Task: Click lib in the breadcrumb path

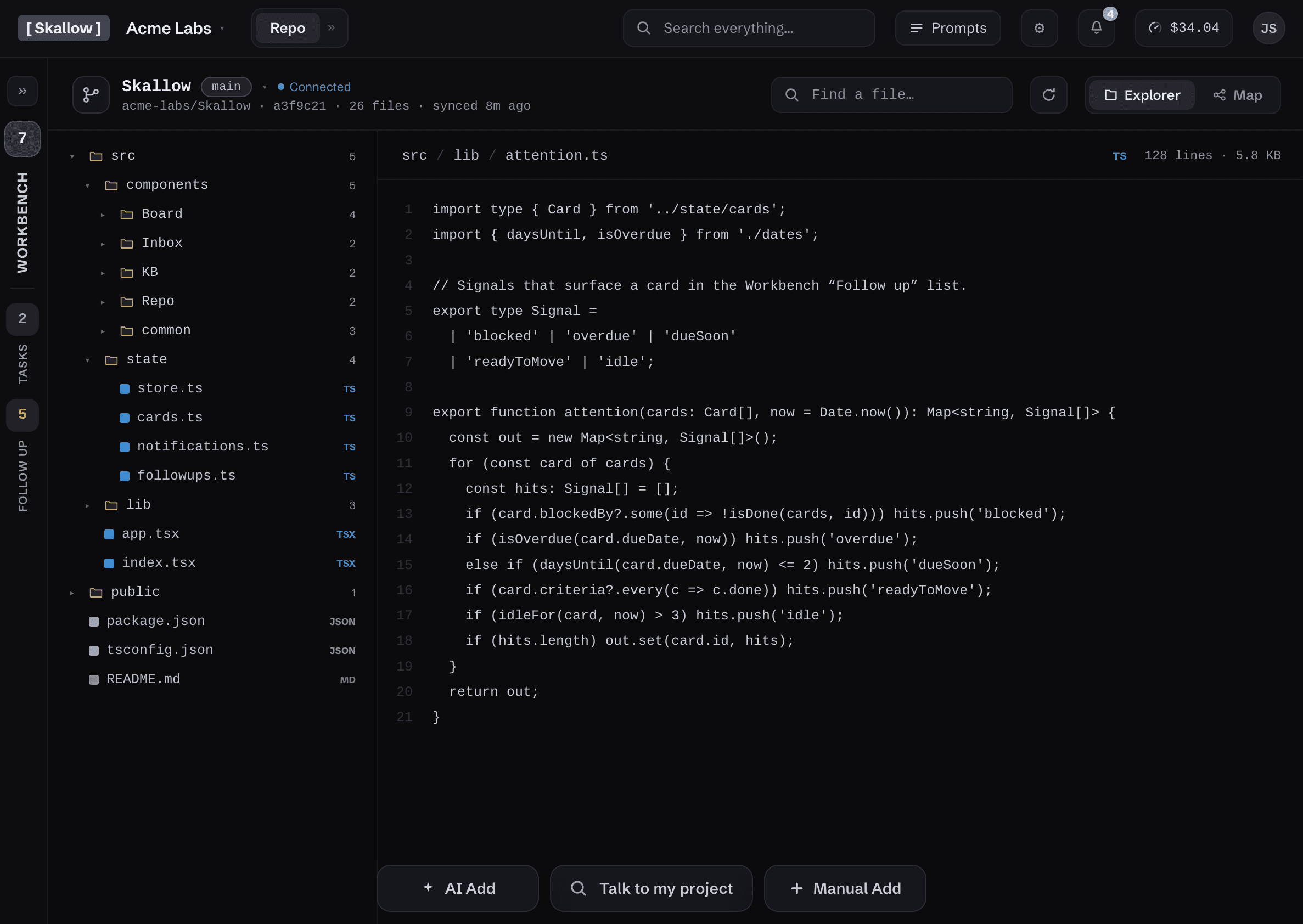Action: pyautogui.click(x=466, y=155)
